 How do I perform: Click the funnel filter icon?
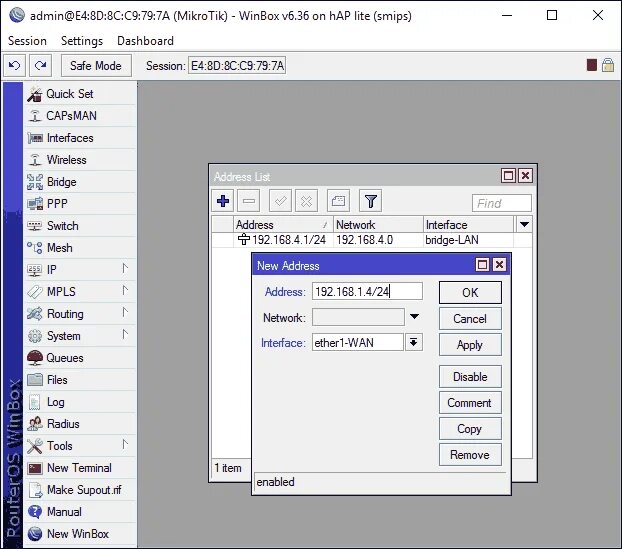click(371, 201)
